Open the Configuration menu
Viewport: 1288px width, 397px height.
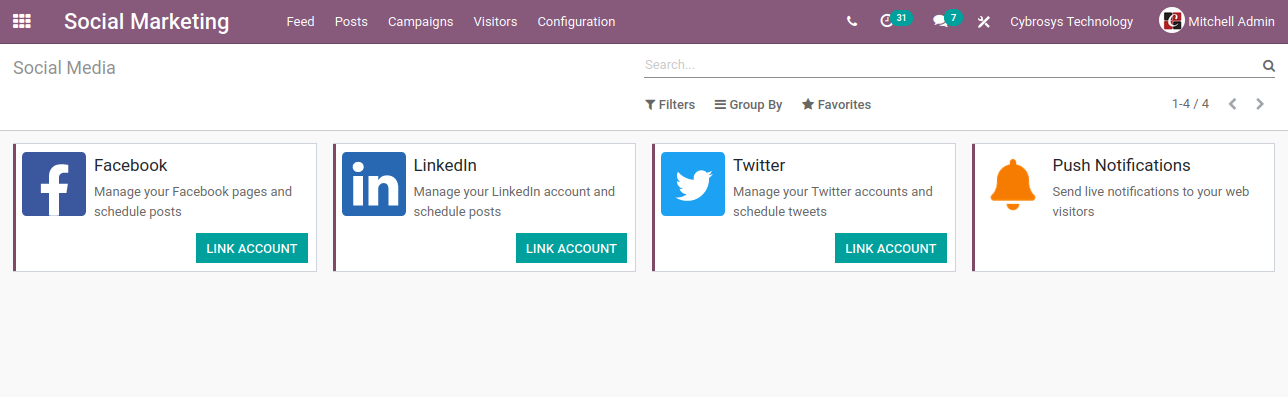click(576, 21)
